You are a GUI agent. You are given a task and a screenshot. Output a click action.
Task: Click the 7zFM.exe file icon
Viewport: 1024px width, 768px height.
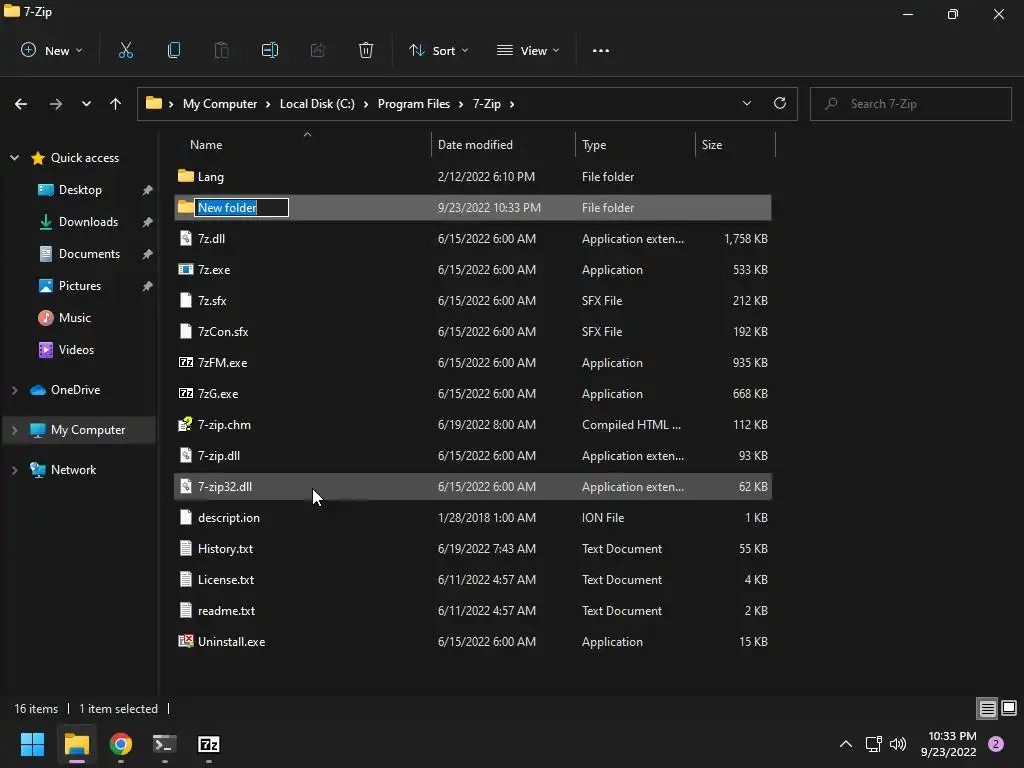coord(185,362)
